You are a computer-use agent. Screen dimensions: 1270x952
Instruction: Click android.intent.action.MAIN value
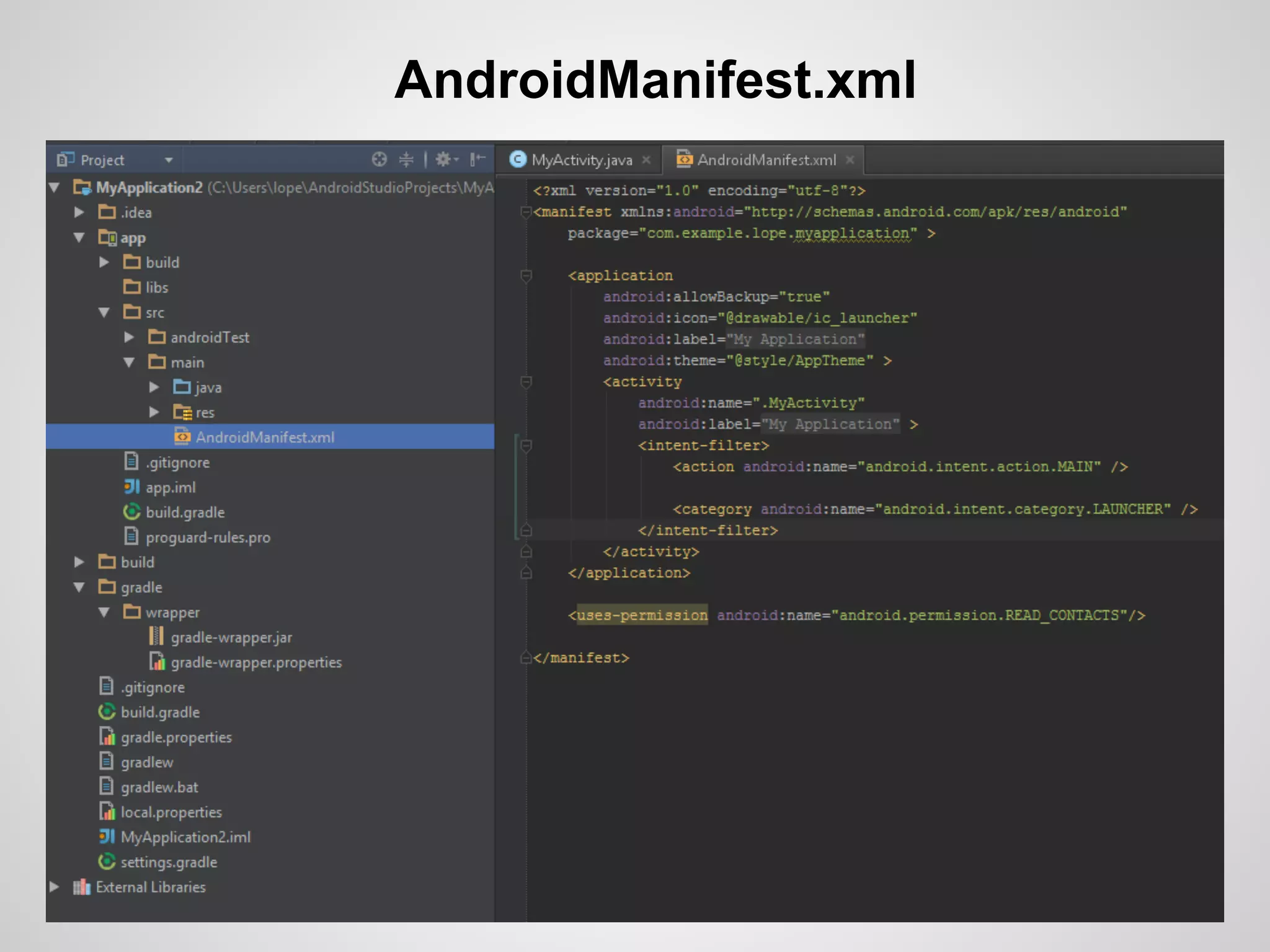click(x=979, y=467)
